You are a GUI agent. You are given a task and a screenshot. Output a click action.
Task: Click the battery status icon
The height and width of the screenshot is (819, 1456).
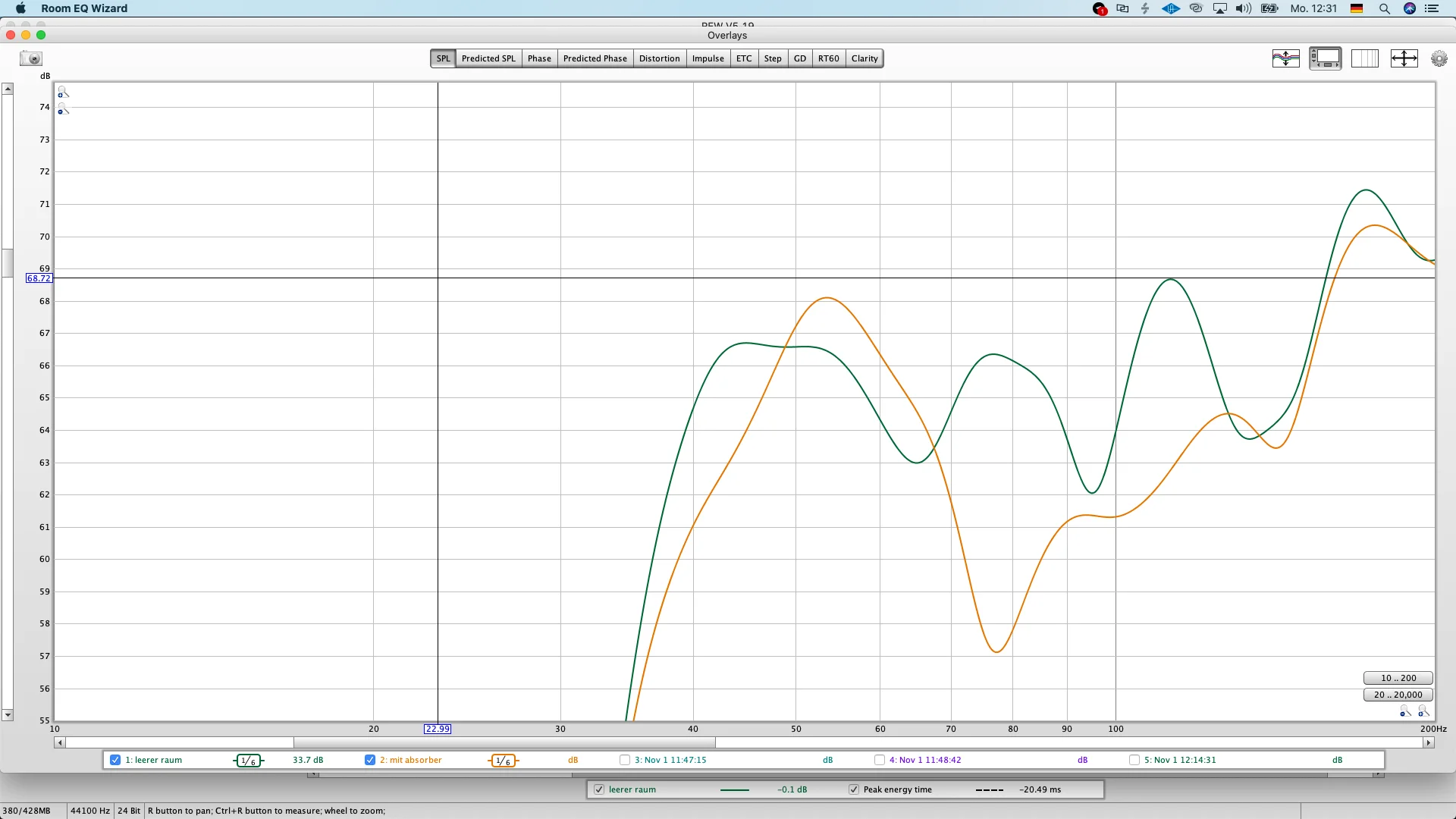1269,8
